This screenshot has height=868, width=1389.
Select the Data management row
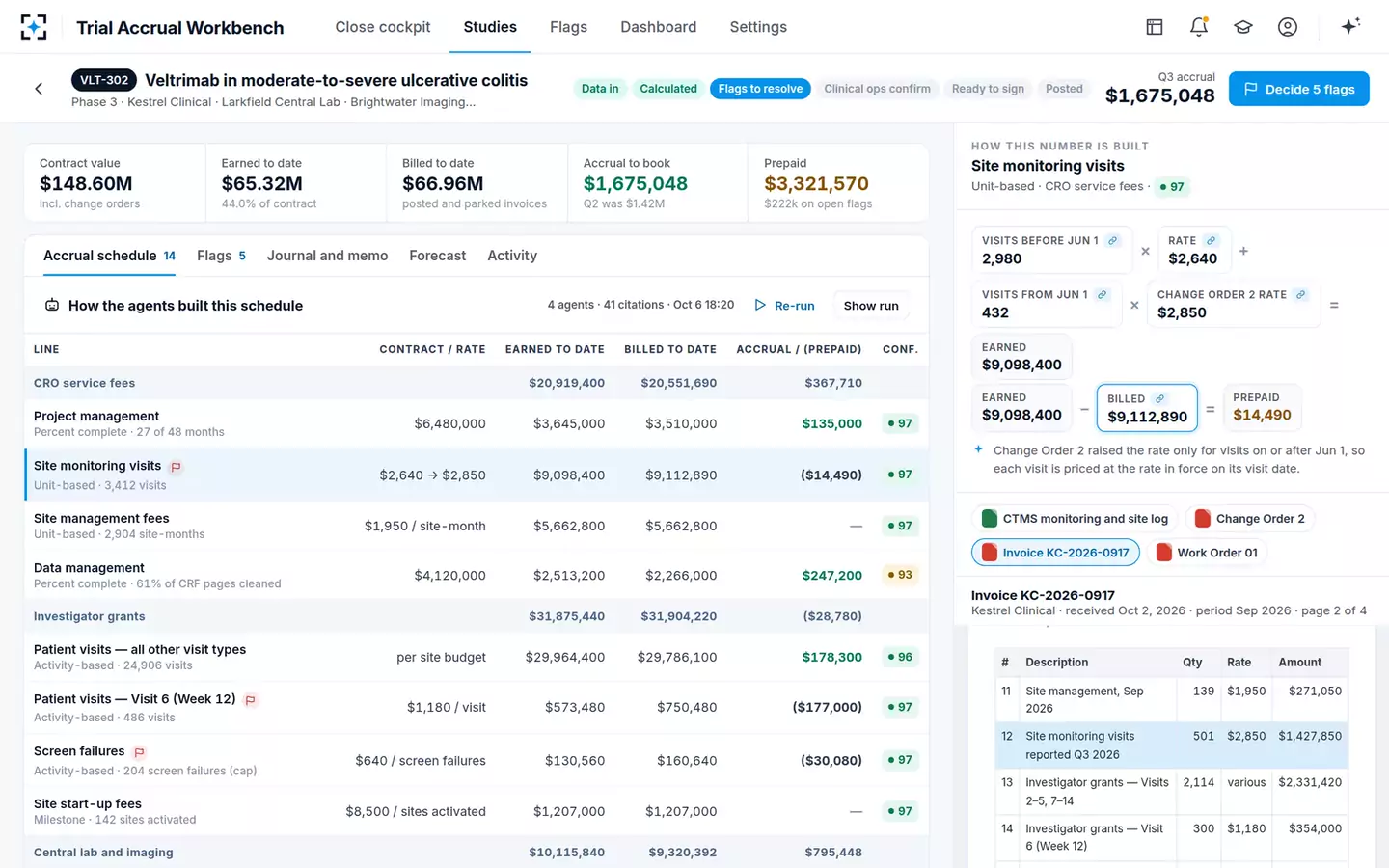tap(477, 576)
